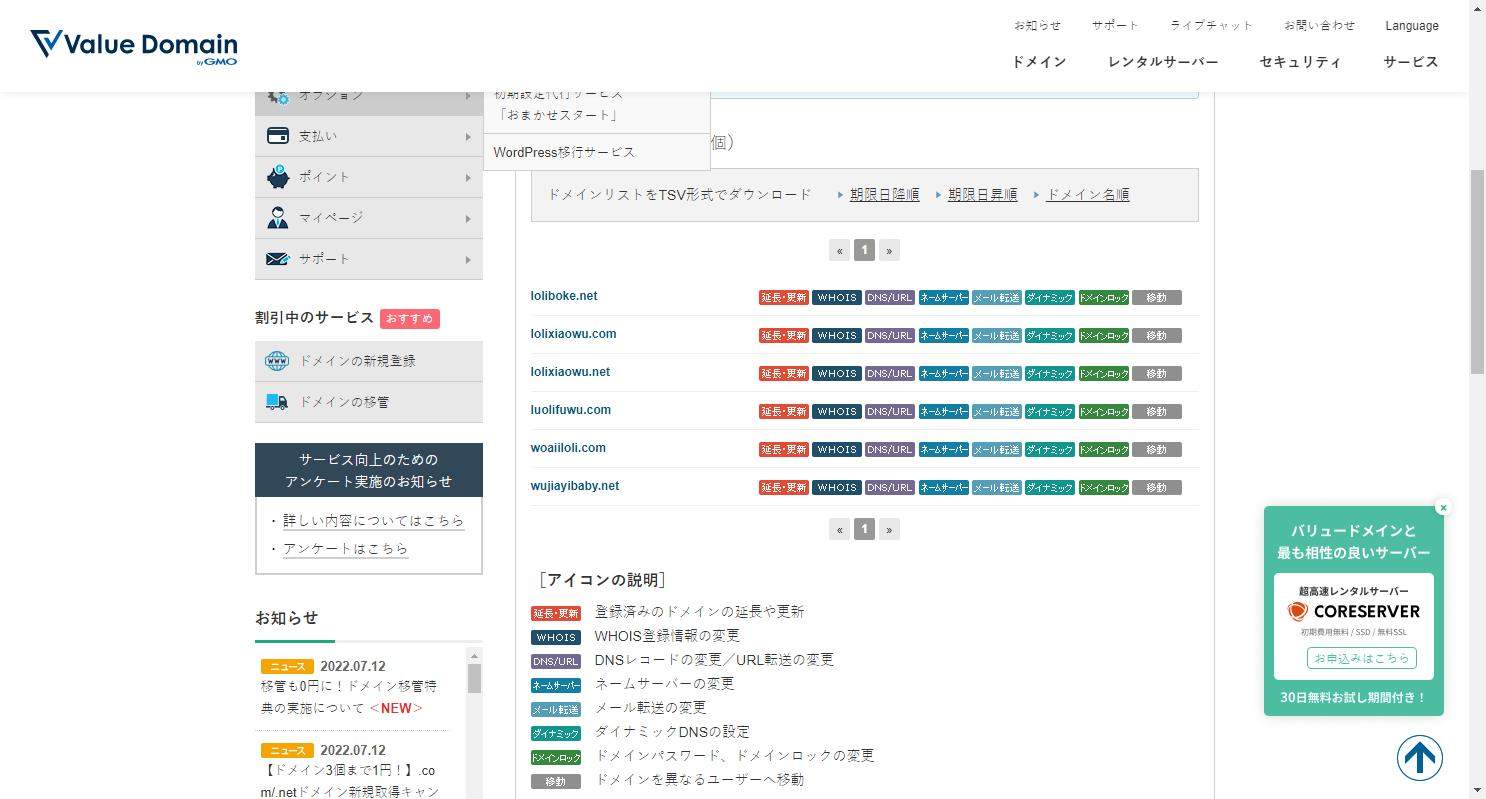Click 延長・更新 badge for loliboke.net
Image resolution: width=1486 pixels, height=799 pixels.
coord(783,298)
